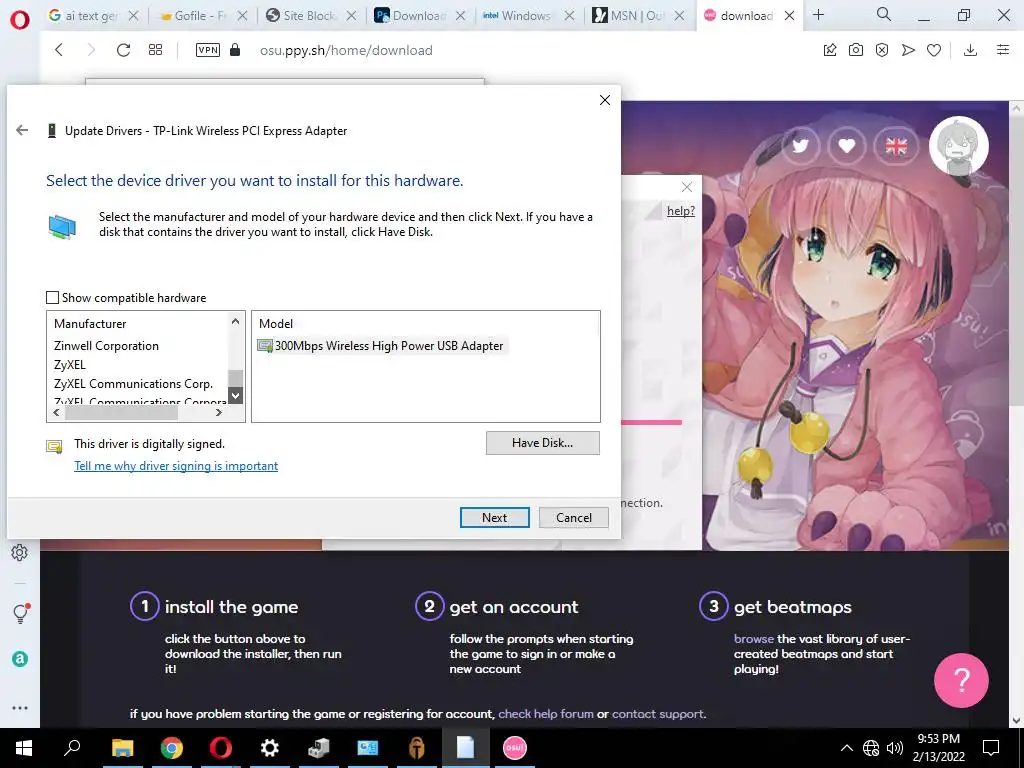Click the Have Disk button
The height and width of the screenshot is (768, 1024).
(543, 443)
